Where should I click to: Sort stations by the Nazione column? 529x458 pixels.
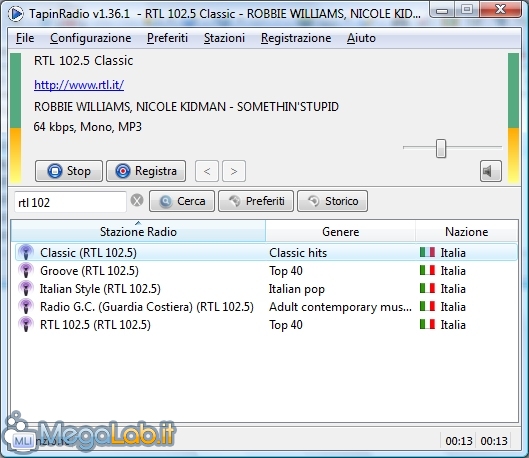click(x=467, y=231)
